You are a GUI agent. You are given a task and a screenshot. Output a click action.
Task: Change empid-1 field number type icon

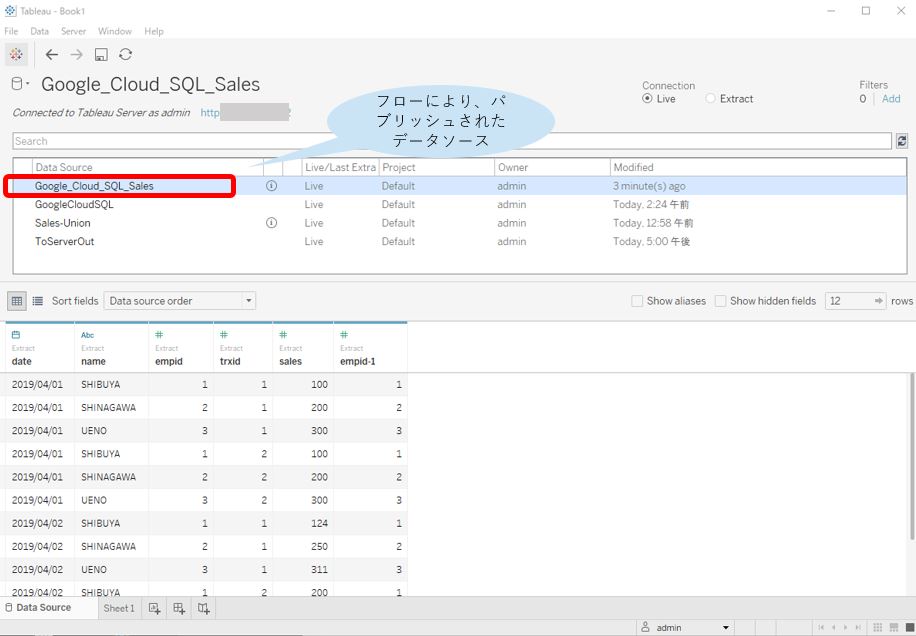(344, 335)
